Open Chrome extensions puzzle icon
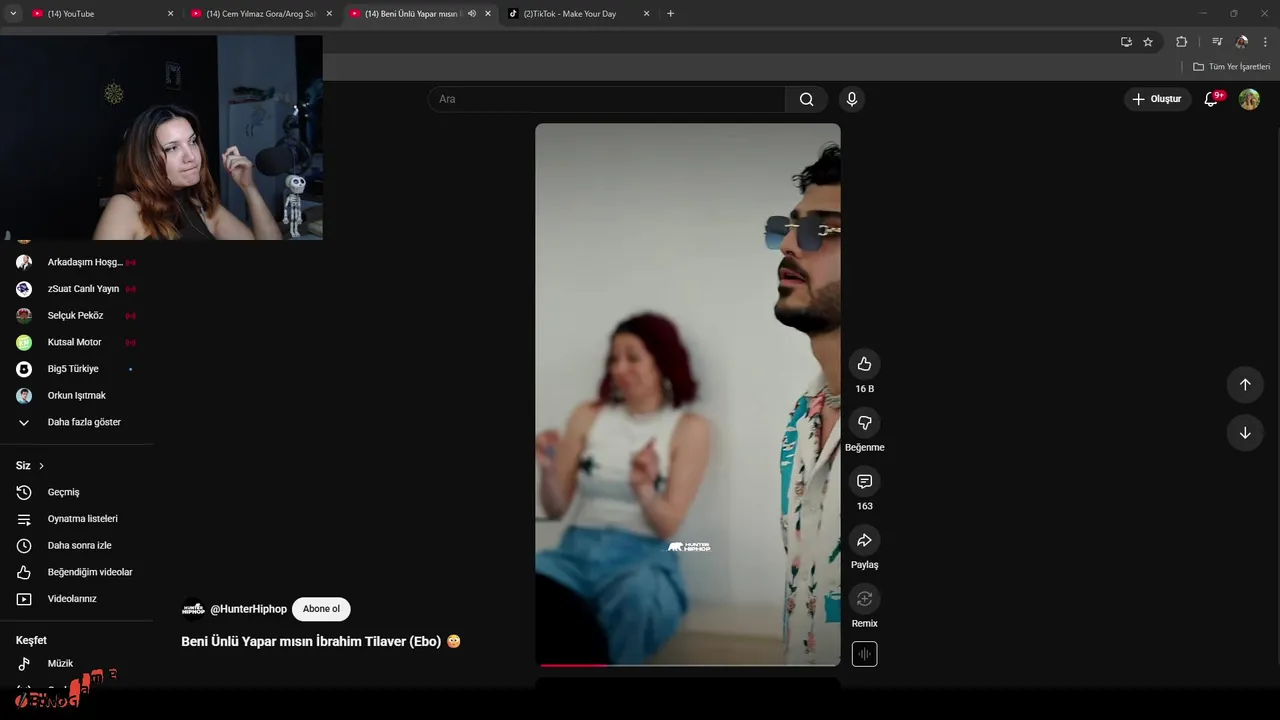 1181,42
